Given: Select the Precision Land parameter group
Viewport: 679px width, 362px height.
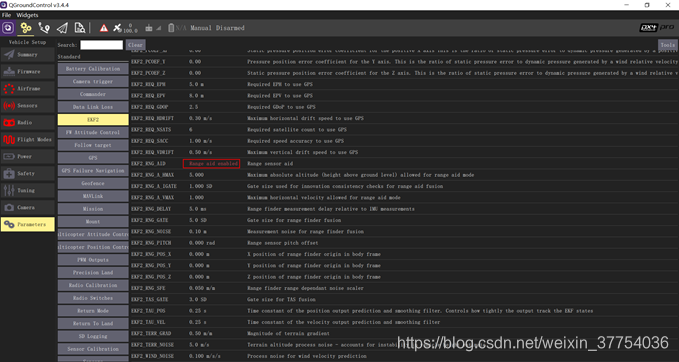Looking at the screenshot, I should tap(93, 272).
